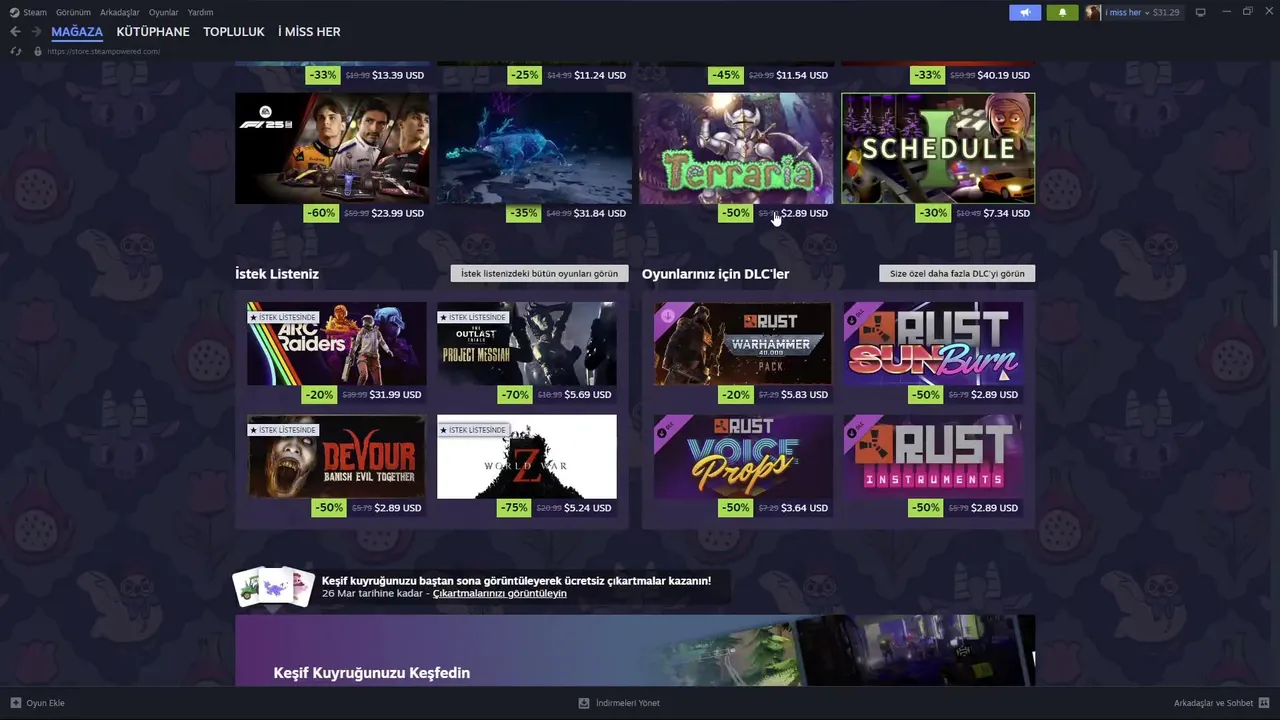This screenshot has height=720, width=1280.
Task: Go forward with the forward arrow
Action: [x=36, y=32]
